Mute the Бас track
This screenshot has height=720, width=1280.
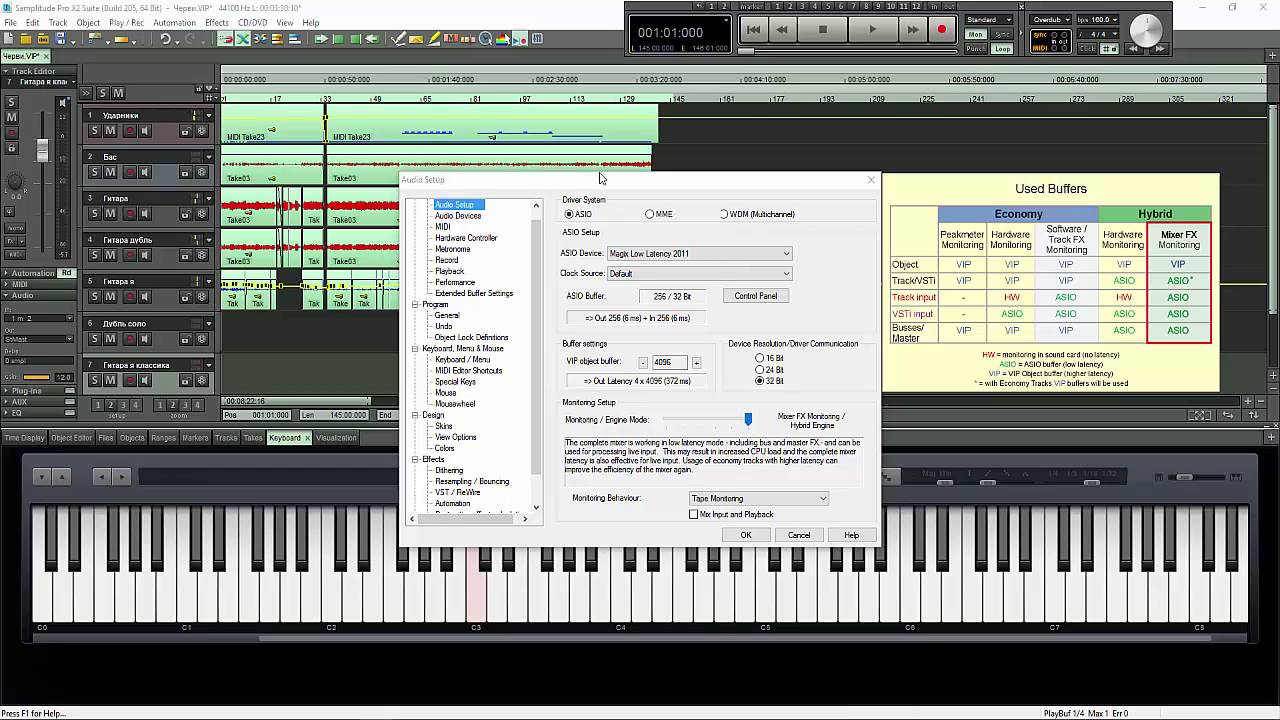coord(111,172)
